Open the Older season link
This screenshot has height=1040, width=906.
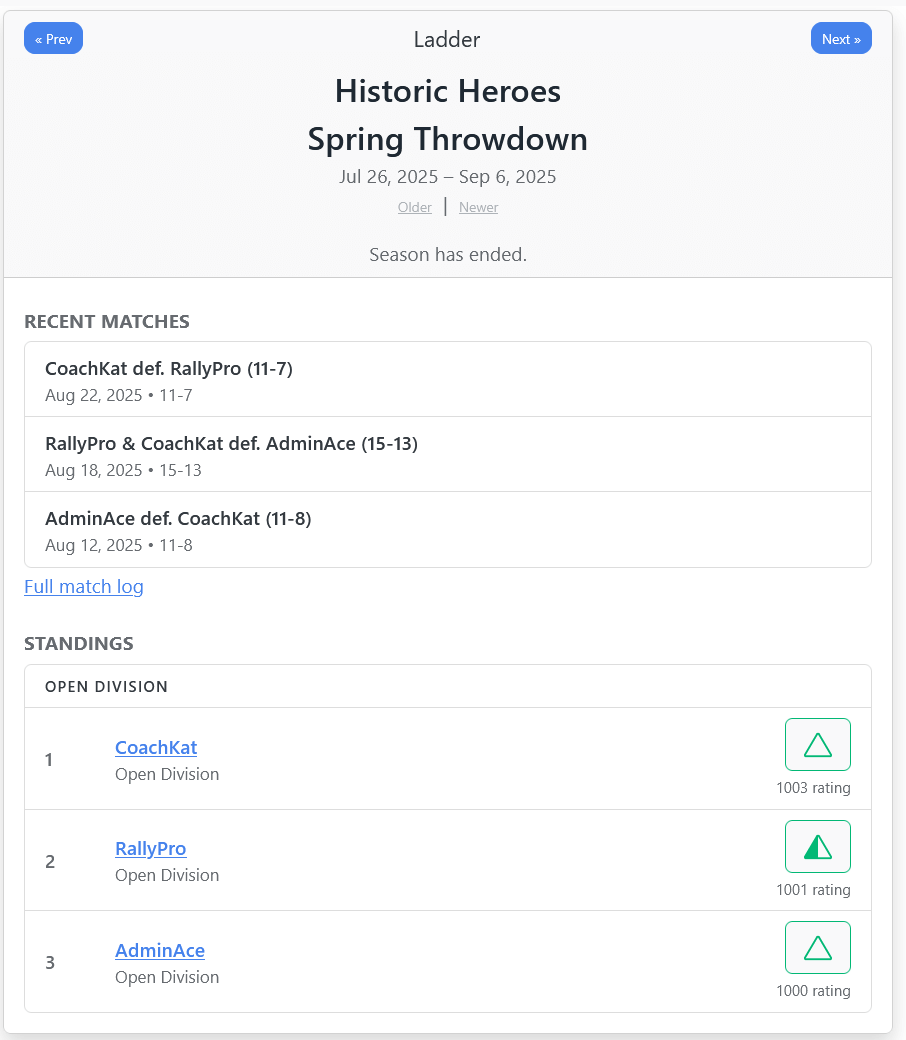(415, 208)
